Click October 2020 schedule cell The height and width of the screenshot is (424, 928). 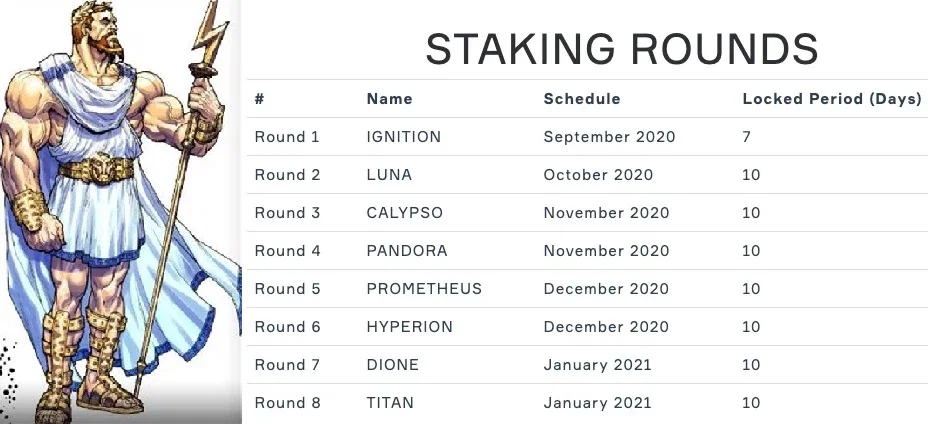pos(598,175)
